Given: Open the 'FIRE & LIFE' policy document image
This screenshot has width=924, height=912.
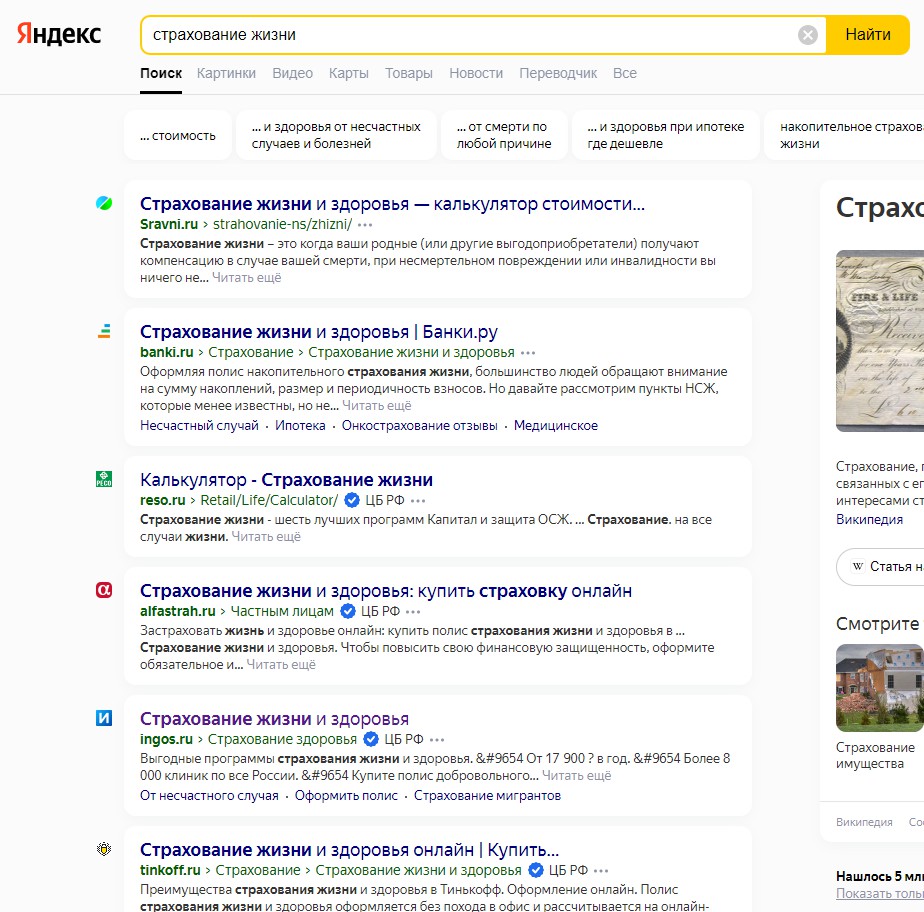Looking at the screenshot, I should pyautogui.click(x=880, y=341).
